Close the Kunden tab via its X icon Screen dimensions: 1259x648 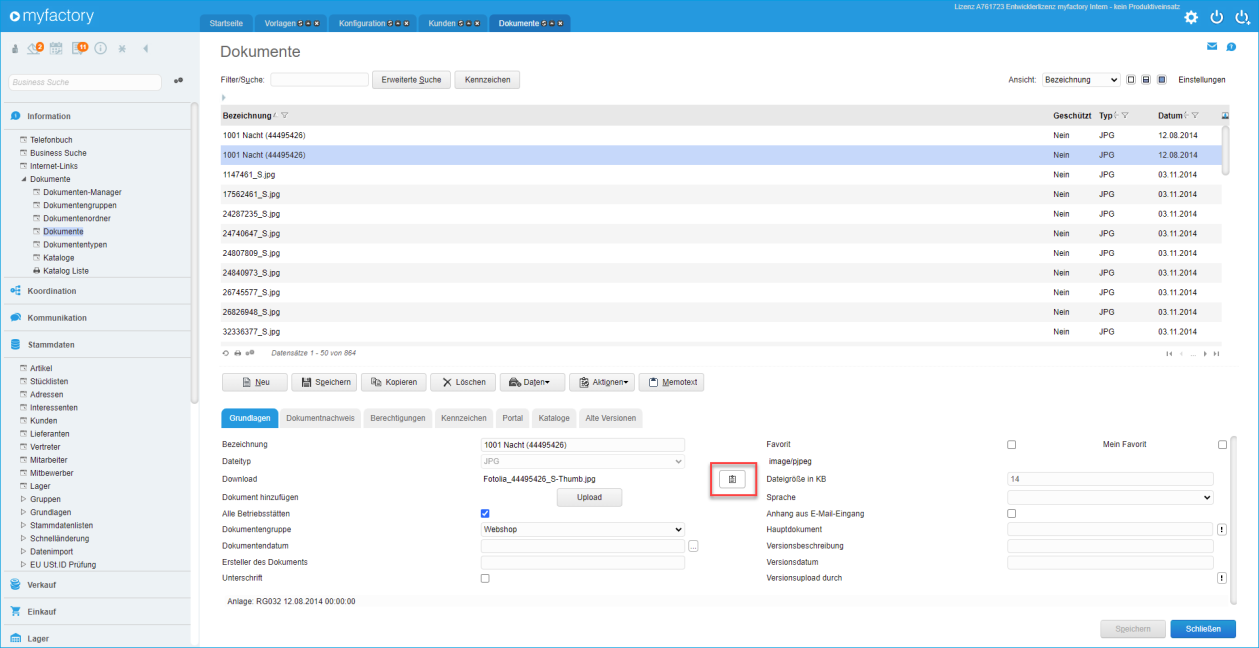coord(476,23)
